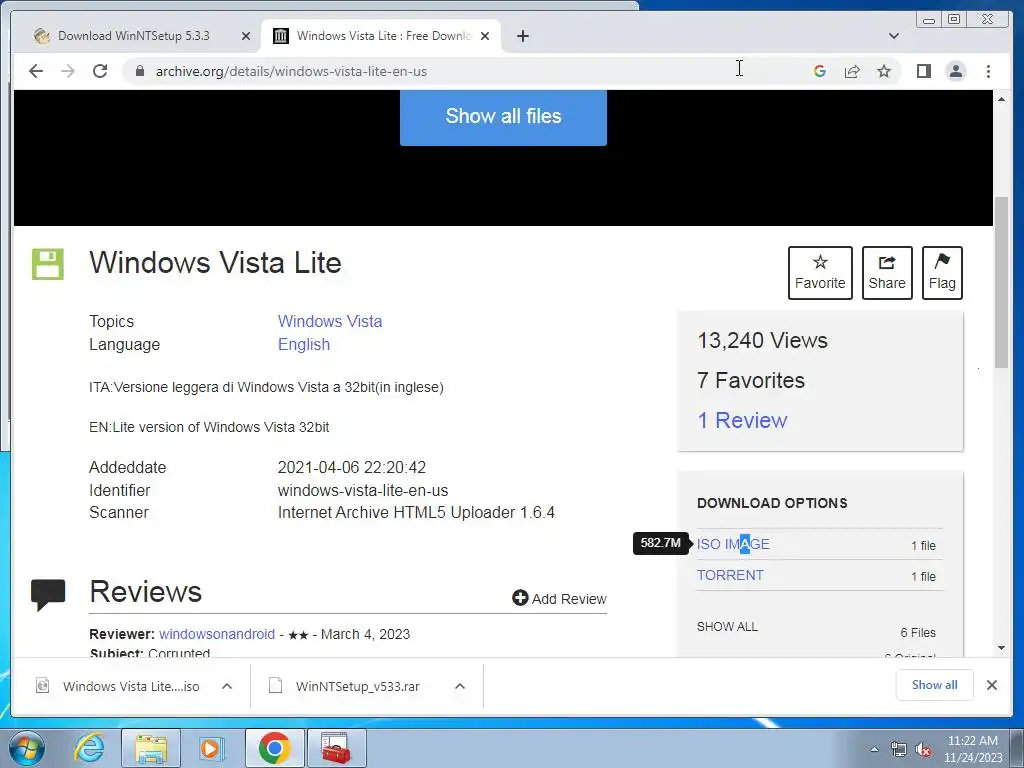Click Show all downloads button
Viewport: 1024px width, 768px height.
(x=934, y=684)
